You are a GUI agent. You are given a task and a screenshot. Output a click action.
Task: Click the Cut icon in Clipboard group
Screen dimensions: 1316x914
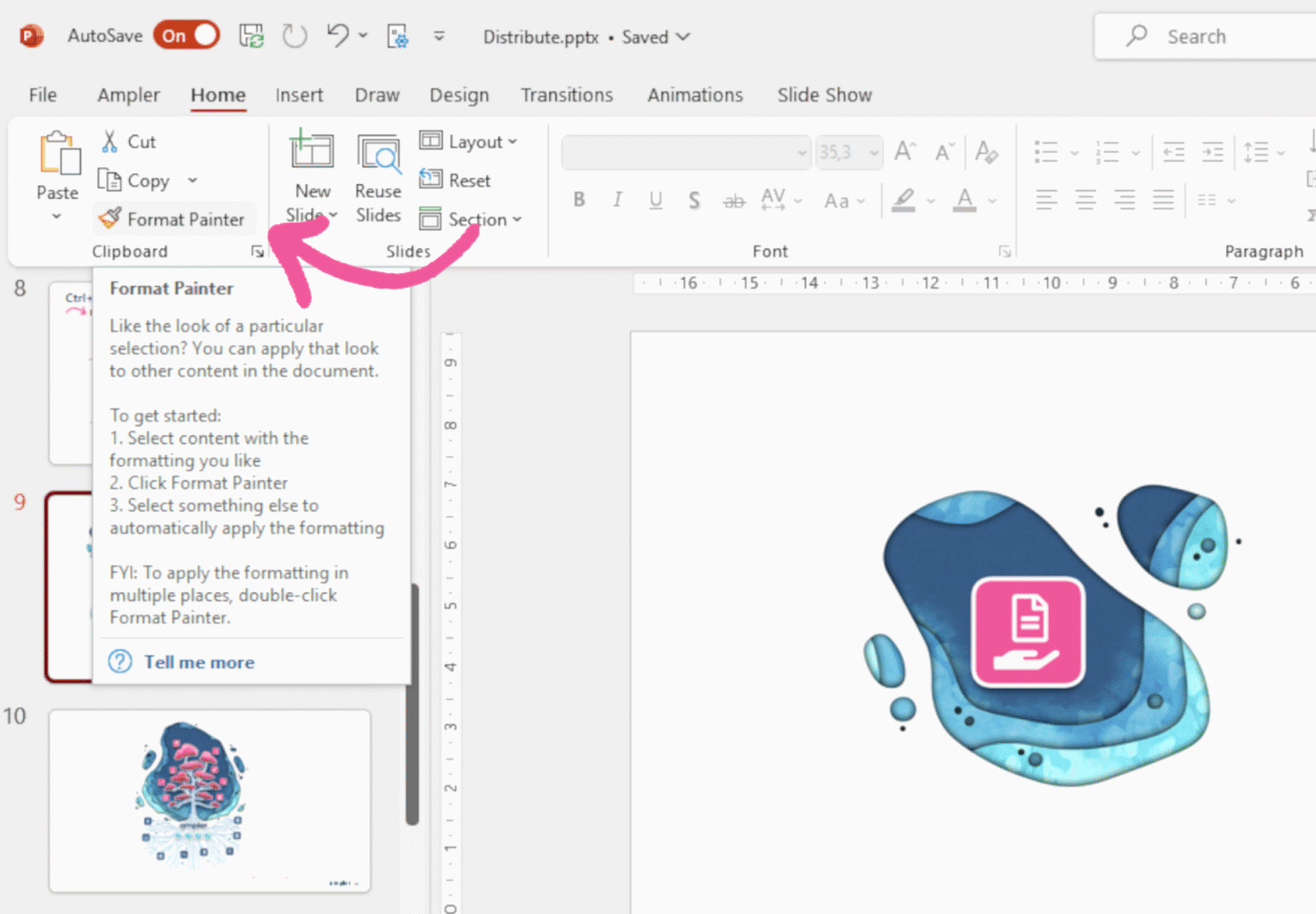pos(110,140)
